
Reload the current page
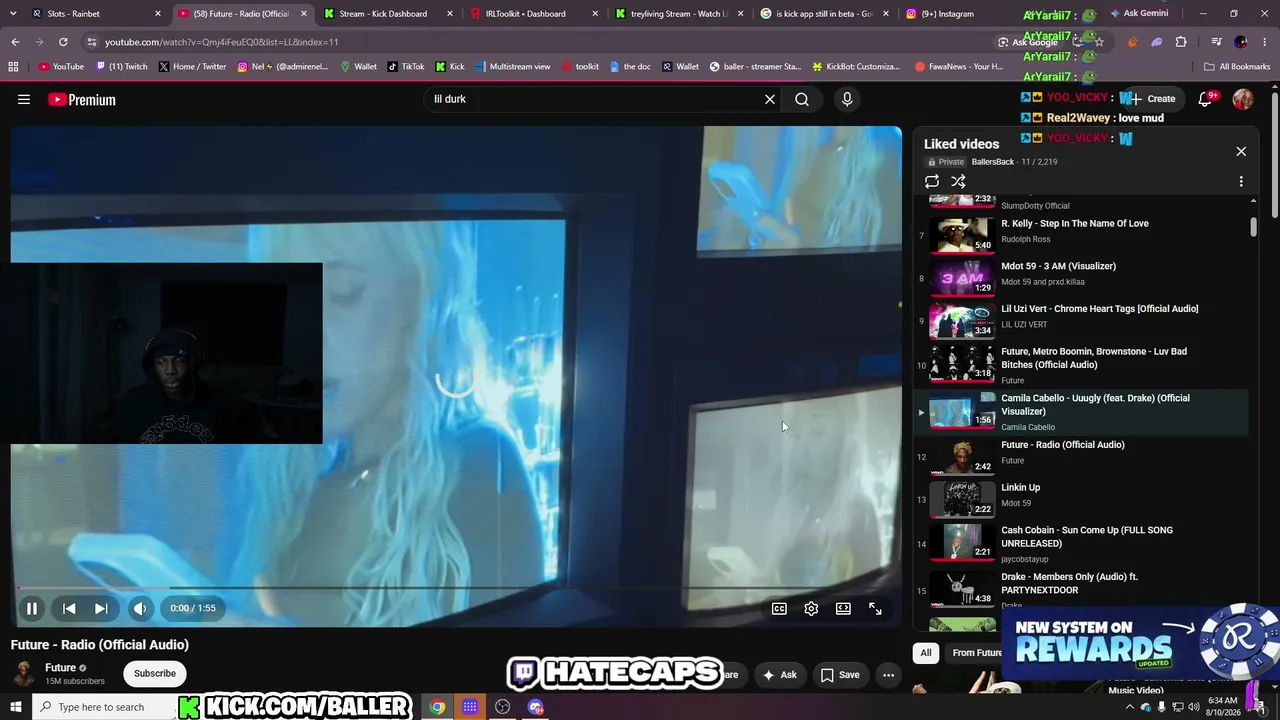63,42
